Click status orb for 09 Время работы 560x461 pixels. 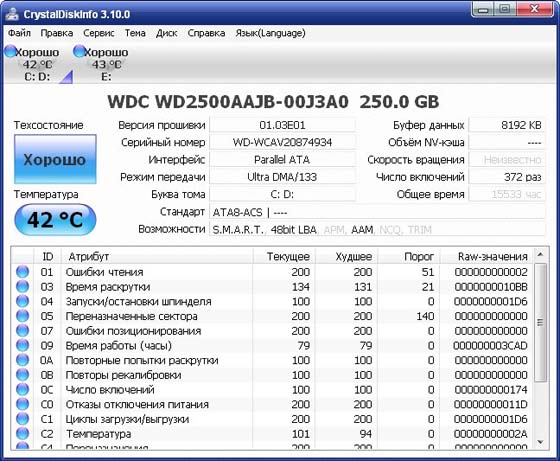coord(22,345)
